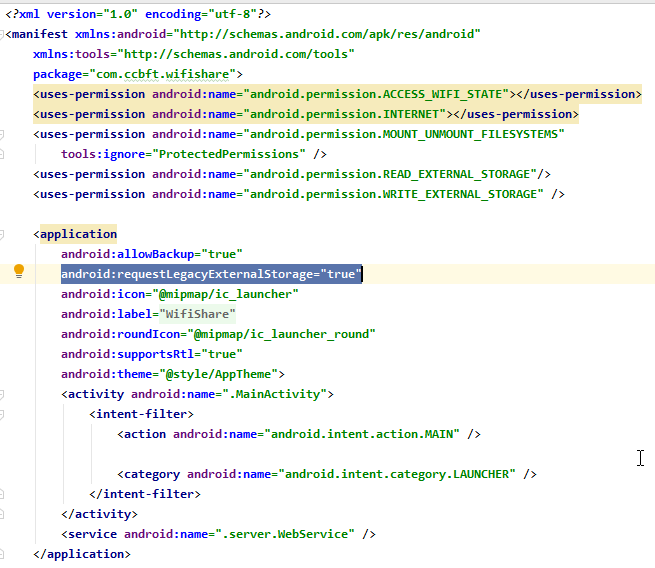
Task: Click the android:label "WifiShare" value
Action: (x=197, y=314)
